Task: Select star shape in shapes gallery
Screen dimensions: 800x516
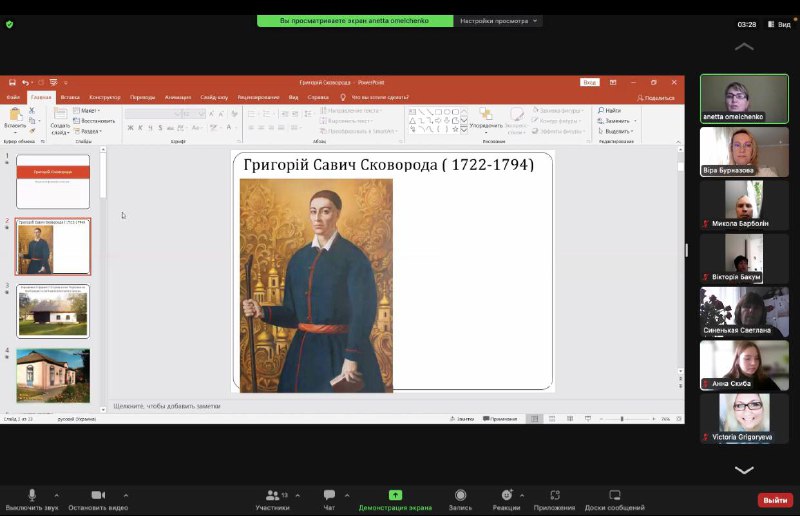Action: point(455,129)
